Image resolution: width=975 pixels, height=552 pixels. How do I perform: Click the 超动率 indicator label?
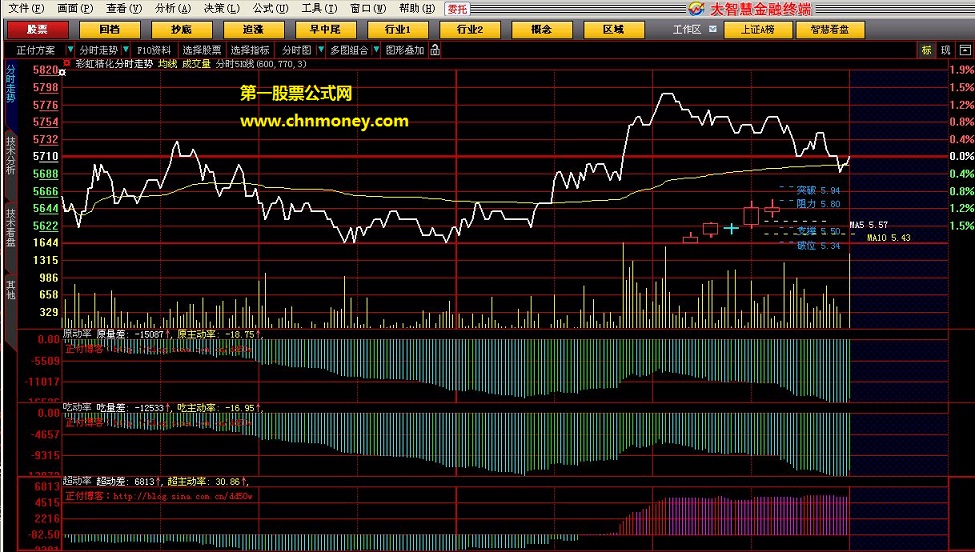point(77,481)
